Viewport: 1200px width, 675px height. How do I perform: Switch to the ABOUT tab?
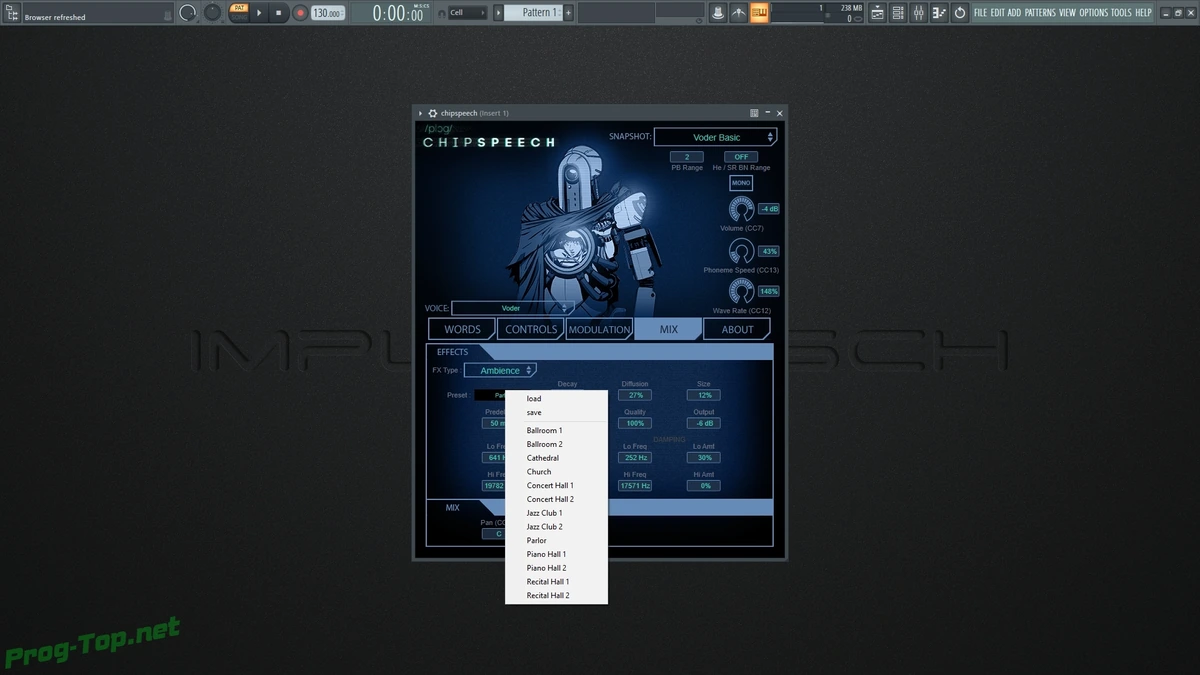pos(737,329)
